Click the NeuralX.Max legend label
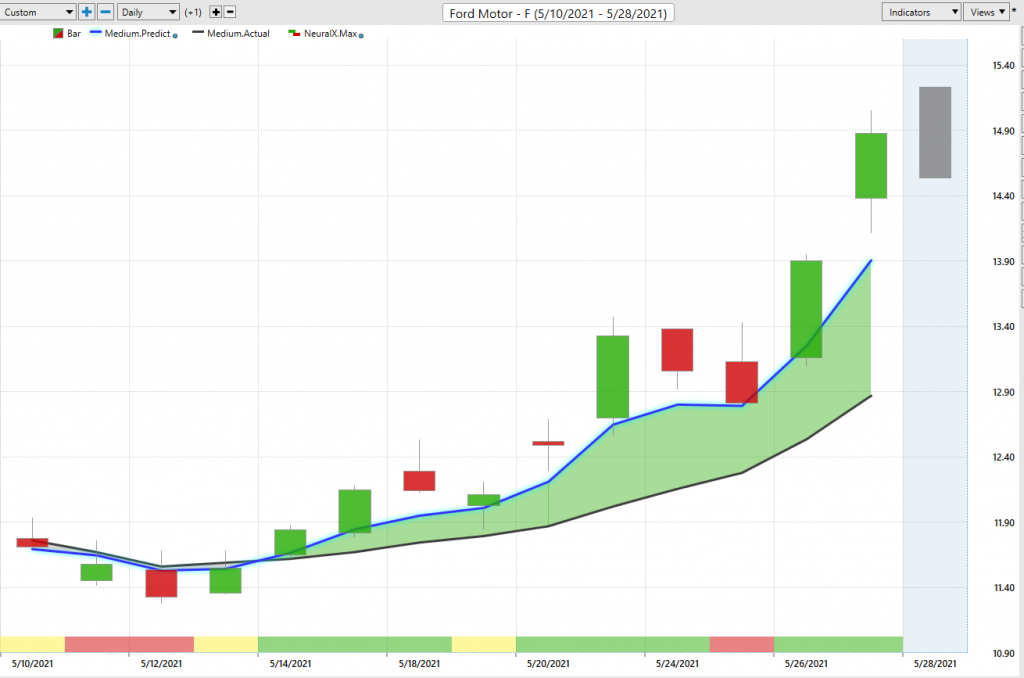This screenshot has height=678, width=1024. [x=330, y=33]
